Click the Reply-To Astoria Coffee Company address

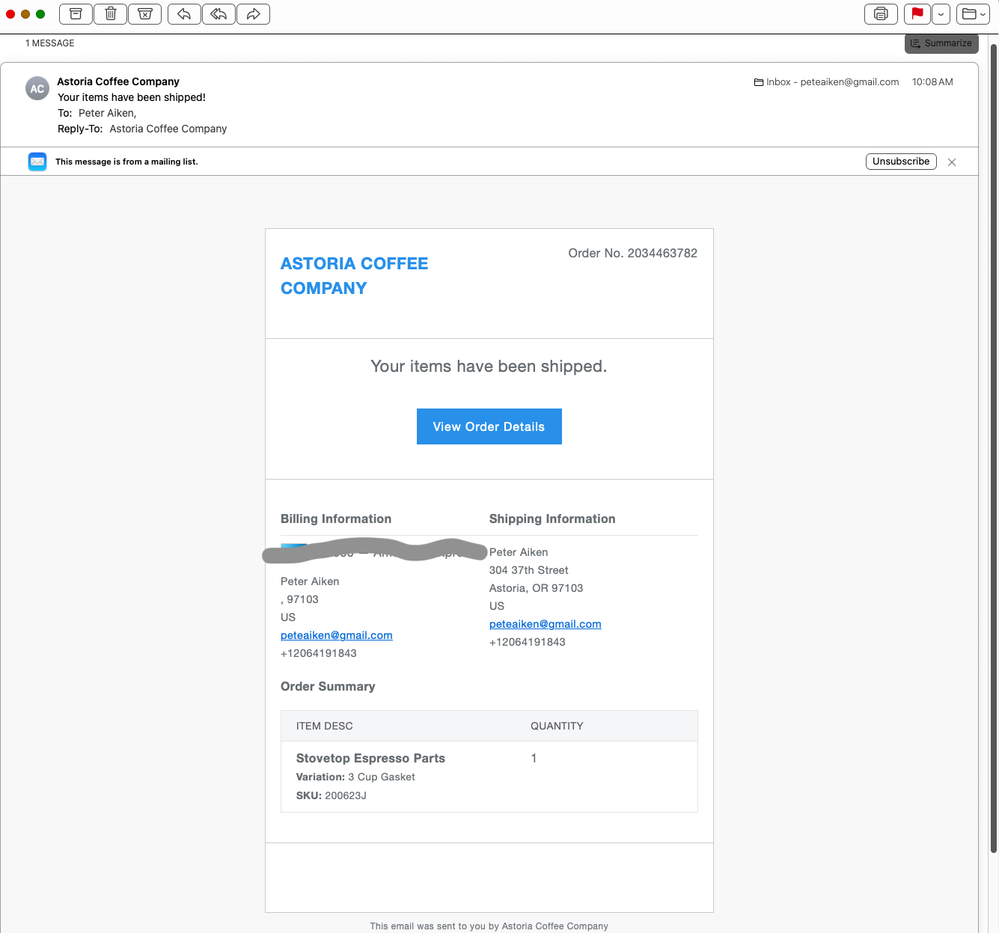point(168,129)
